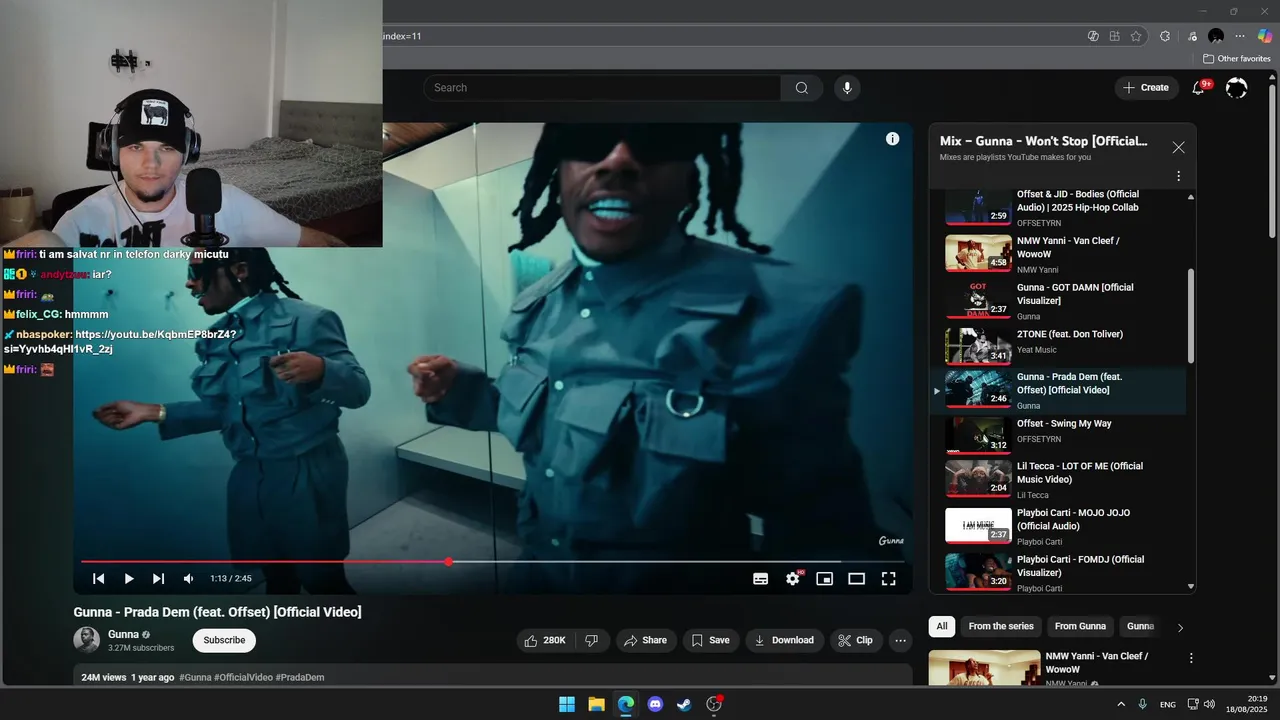Download the video
The image size is (1280, 720).
point(784,640)
